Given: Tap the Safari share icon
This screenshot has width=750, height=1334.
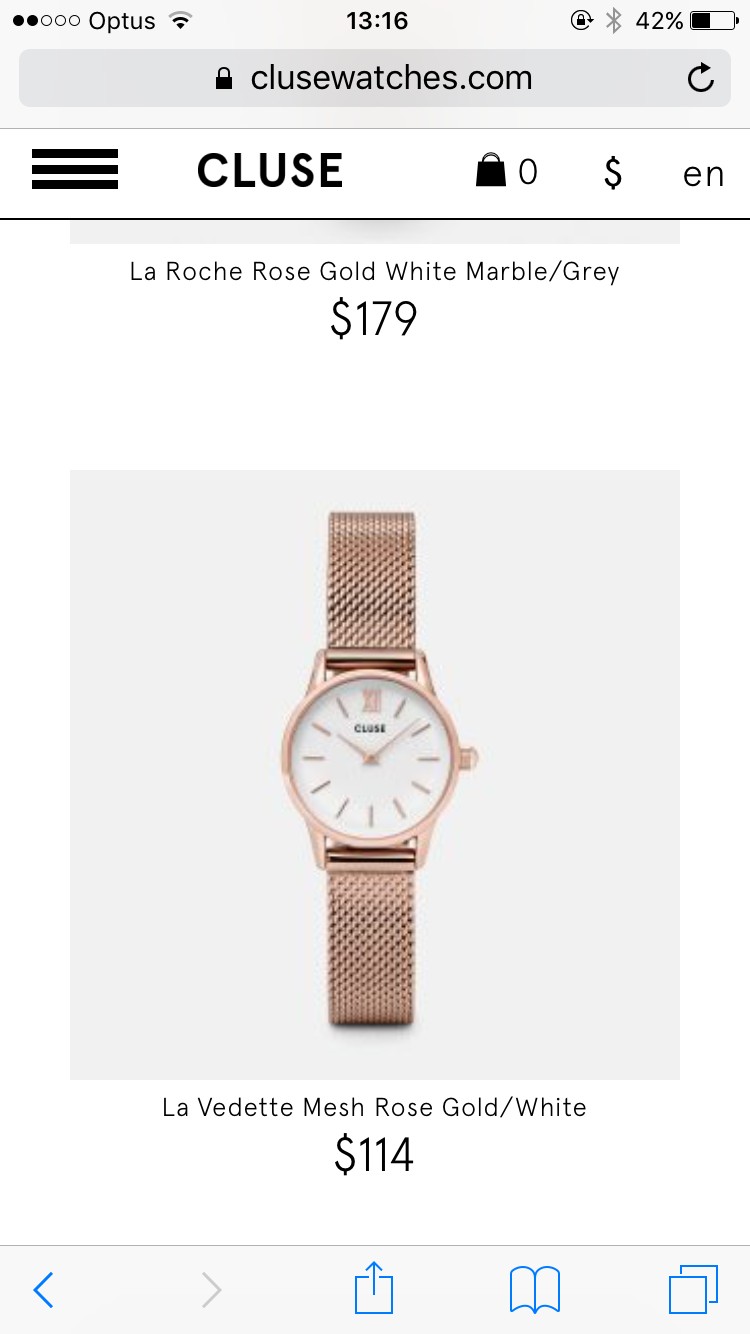Looking at the screenshot, I should (x=375, y=1287).
